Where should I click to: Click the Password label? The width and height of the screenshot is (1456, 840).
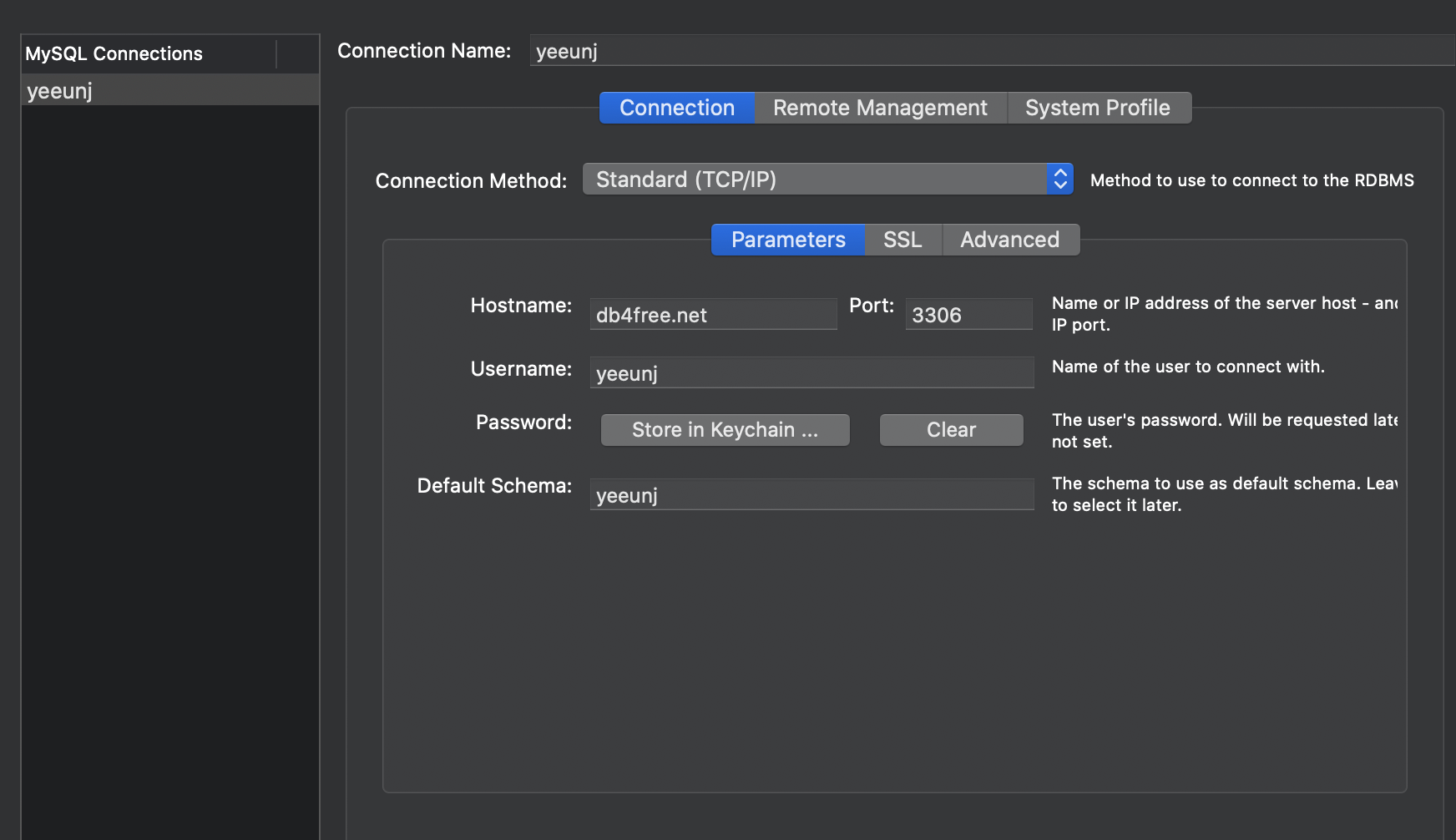[524, 423]
